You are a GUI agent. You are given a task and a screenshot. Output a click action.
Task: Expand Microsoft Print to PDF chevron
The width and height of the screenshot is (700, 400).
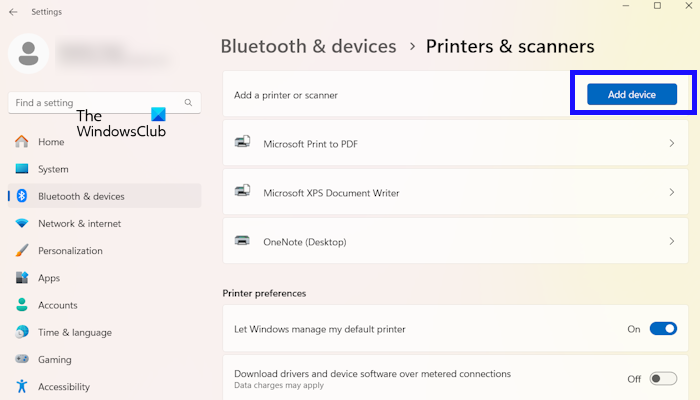tap(671, 144)
